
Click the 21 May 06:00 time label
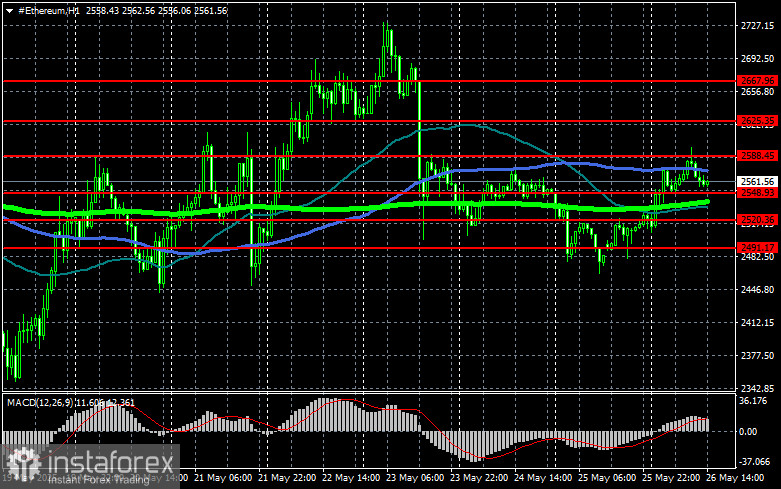click(x=223, y=478)
